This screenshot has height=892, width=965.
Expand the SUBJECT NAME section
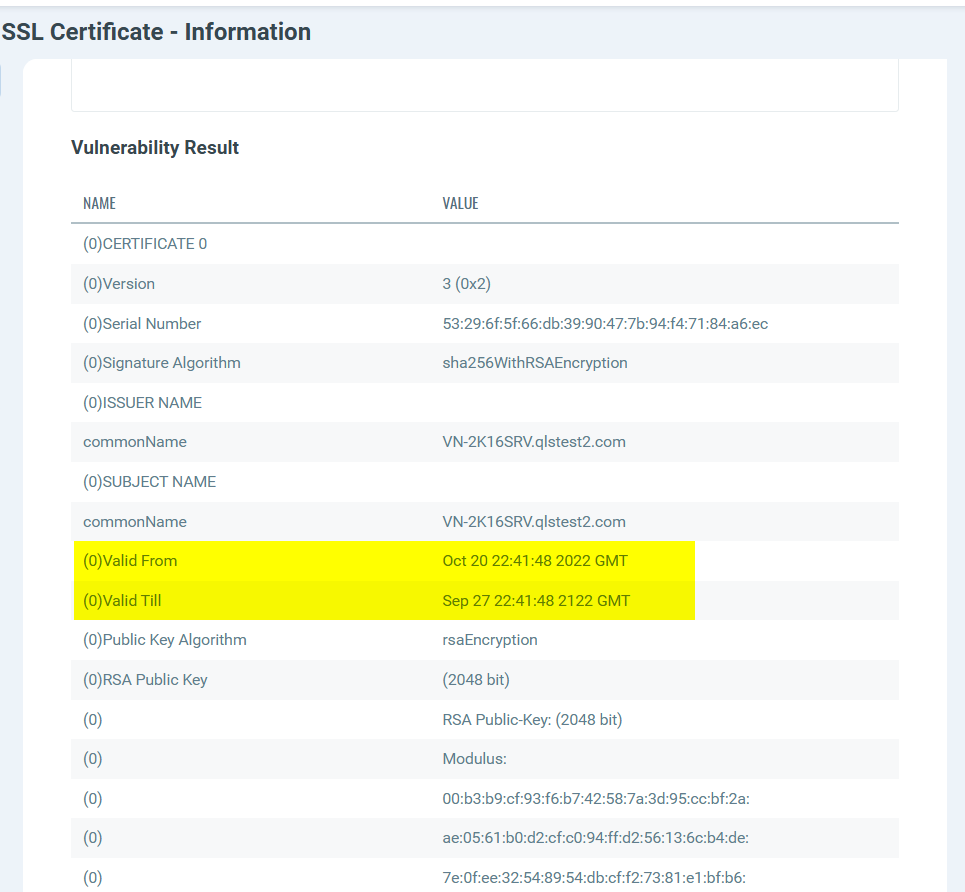(148, 481)
